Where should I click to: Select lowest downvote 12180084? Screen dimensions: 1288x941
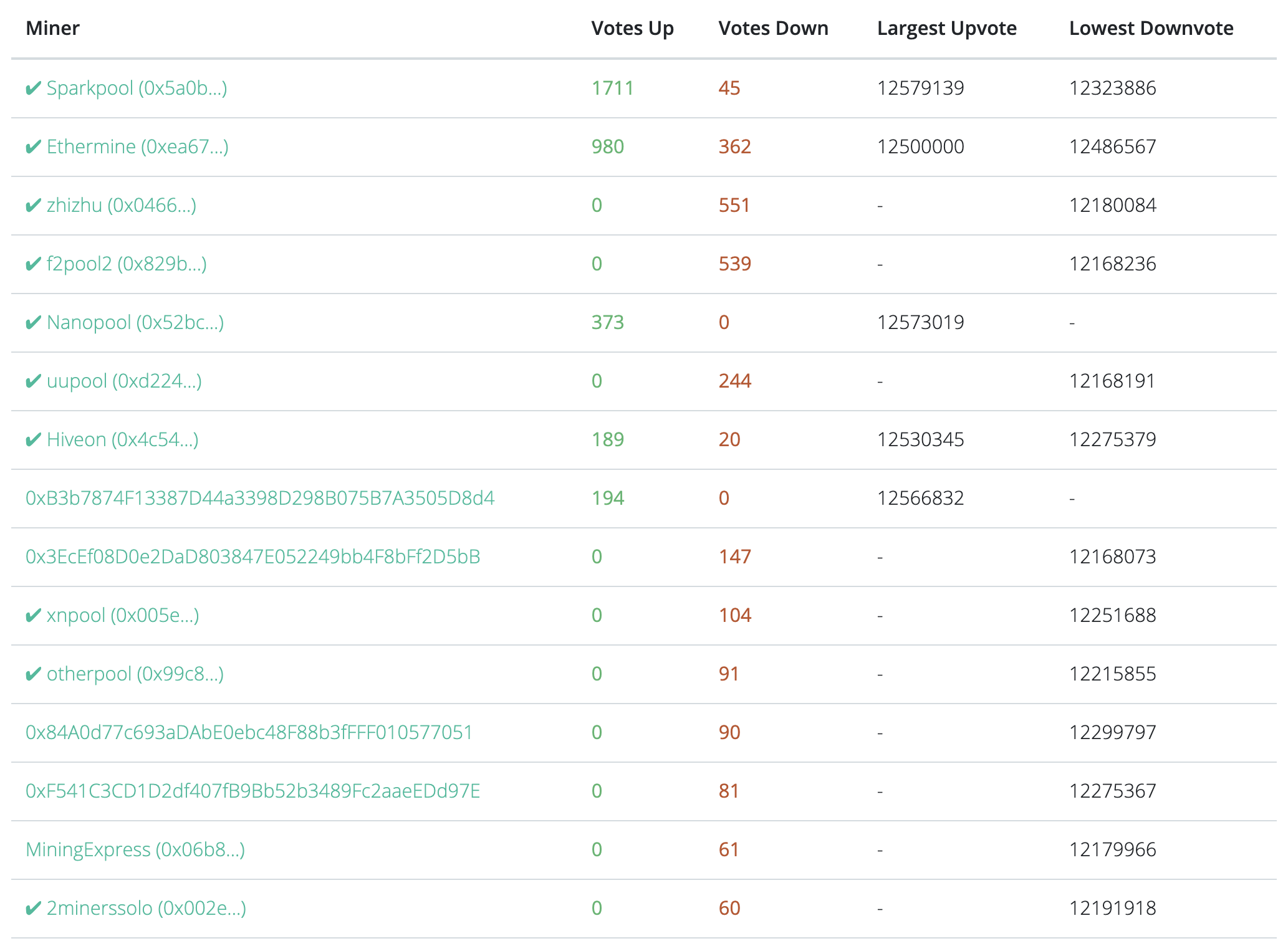coord(1113,206)
